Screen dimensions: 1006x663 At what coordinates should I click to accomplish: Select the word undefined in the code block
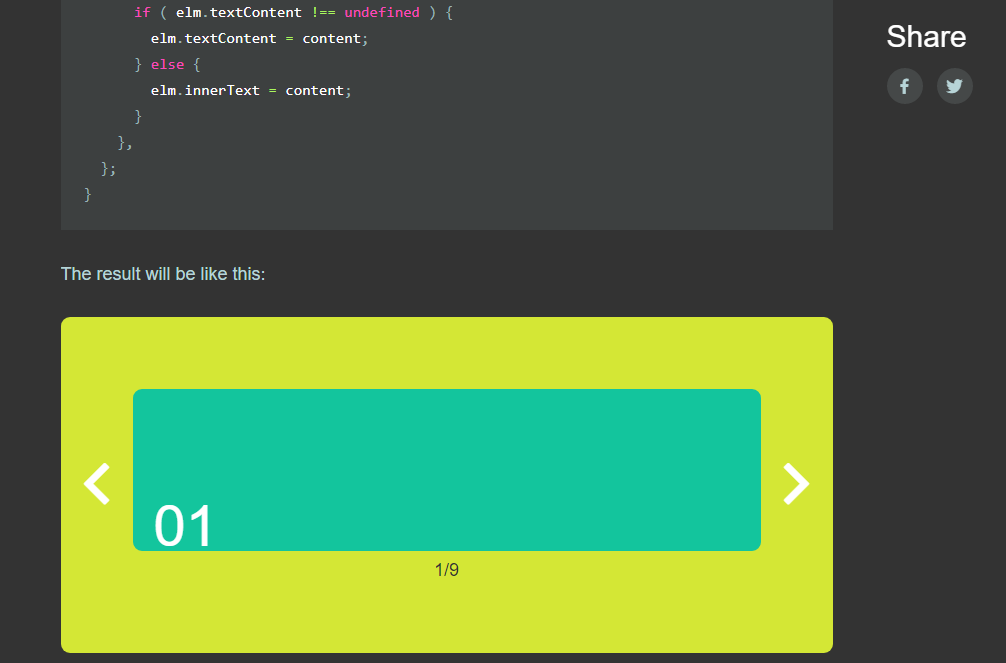pos(382,12)
